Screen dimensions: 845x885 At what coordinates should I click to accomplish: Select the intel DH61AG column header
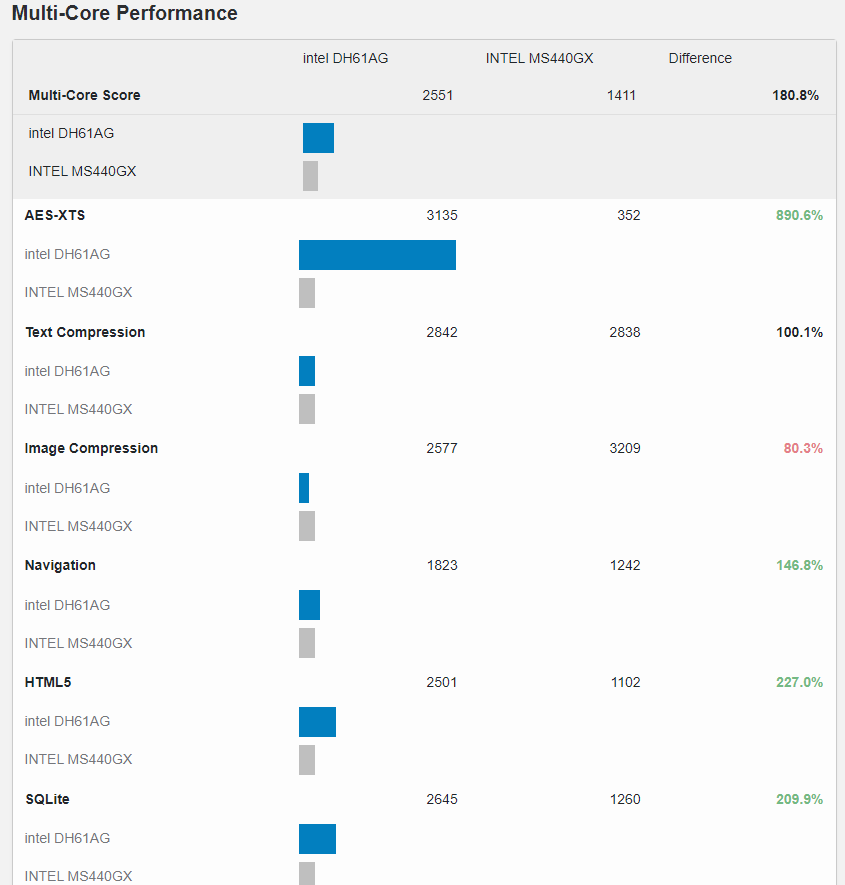345,58
